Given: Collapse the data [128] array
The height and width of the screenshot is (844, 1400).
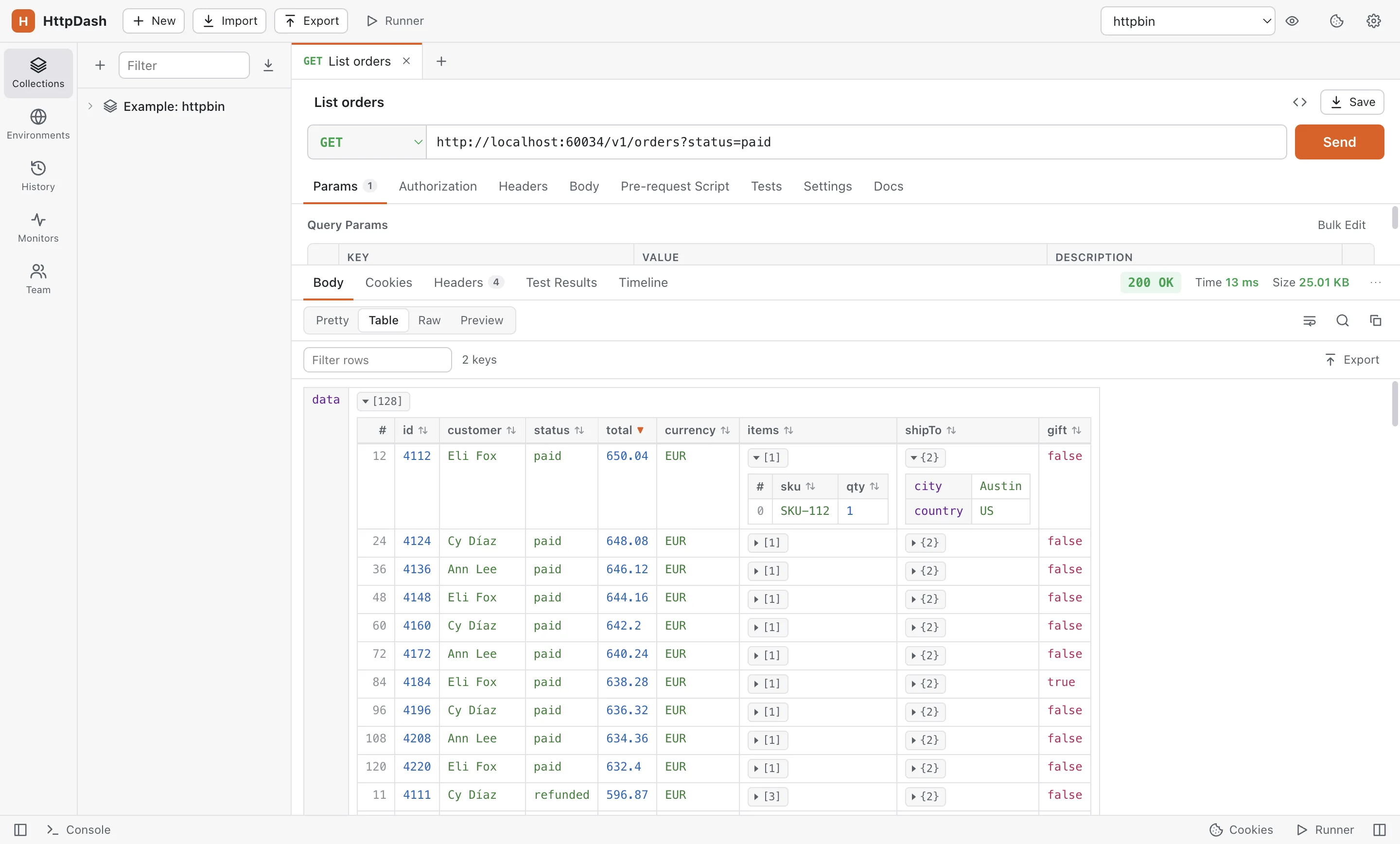Looking at the screenshot, I should click(x=383, y=401).
